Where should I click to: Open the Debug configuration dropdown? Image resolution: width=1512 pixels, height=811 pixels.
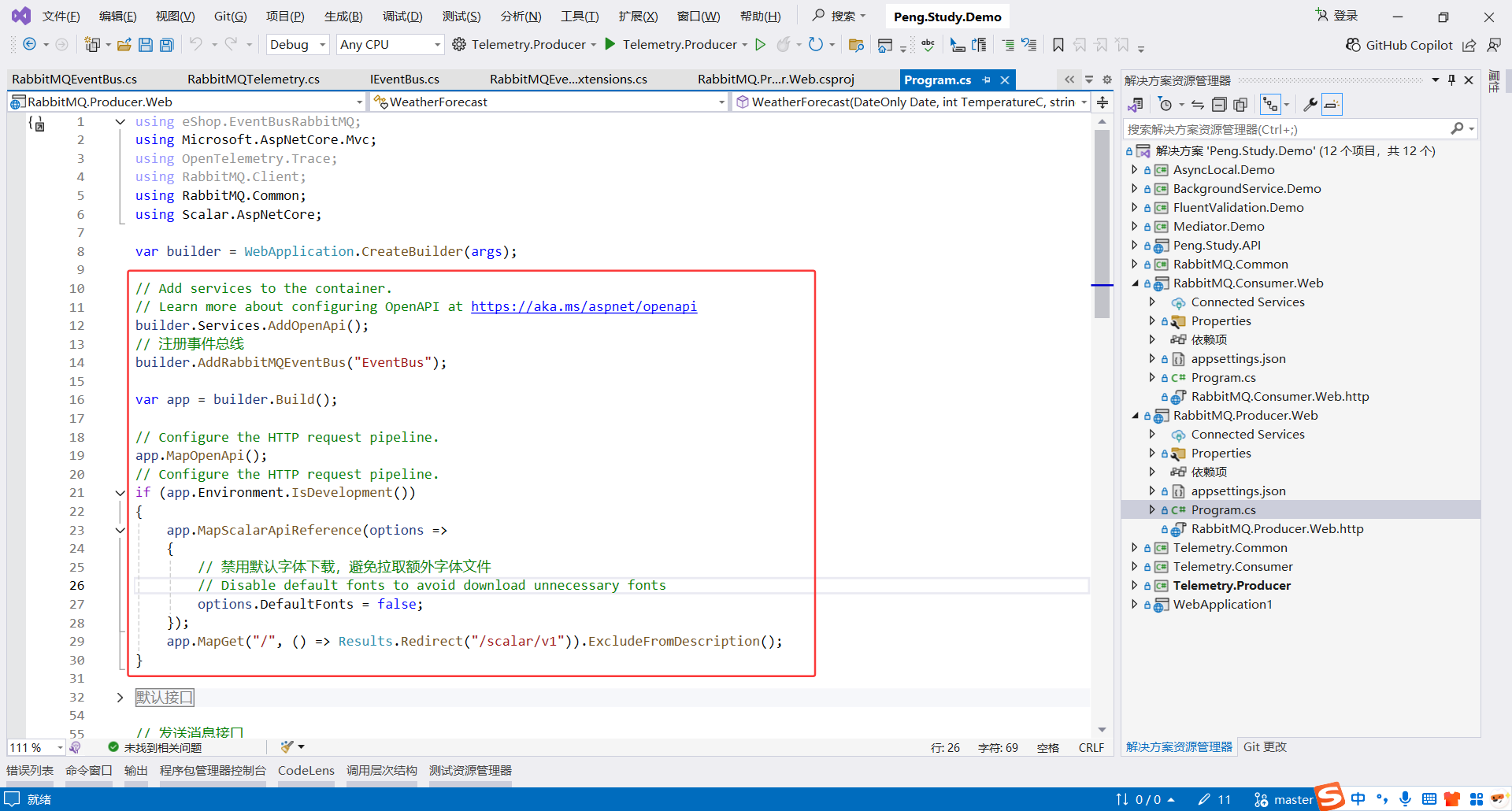point(298,45)
